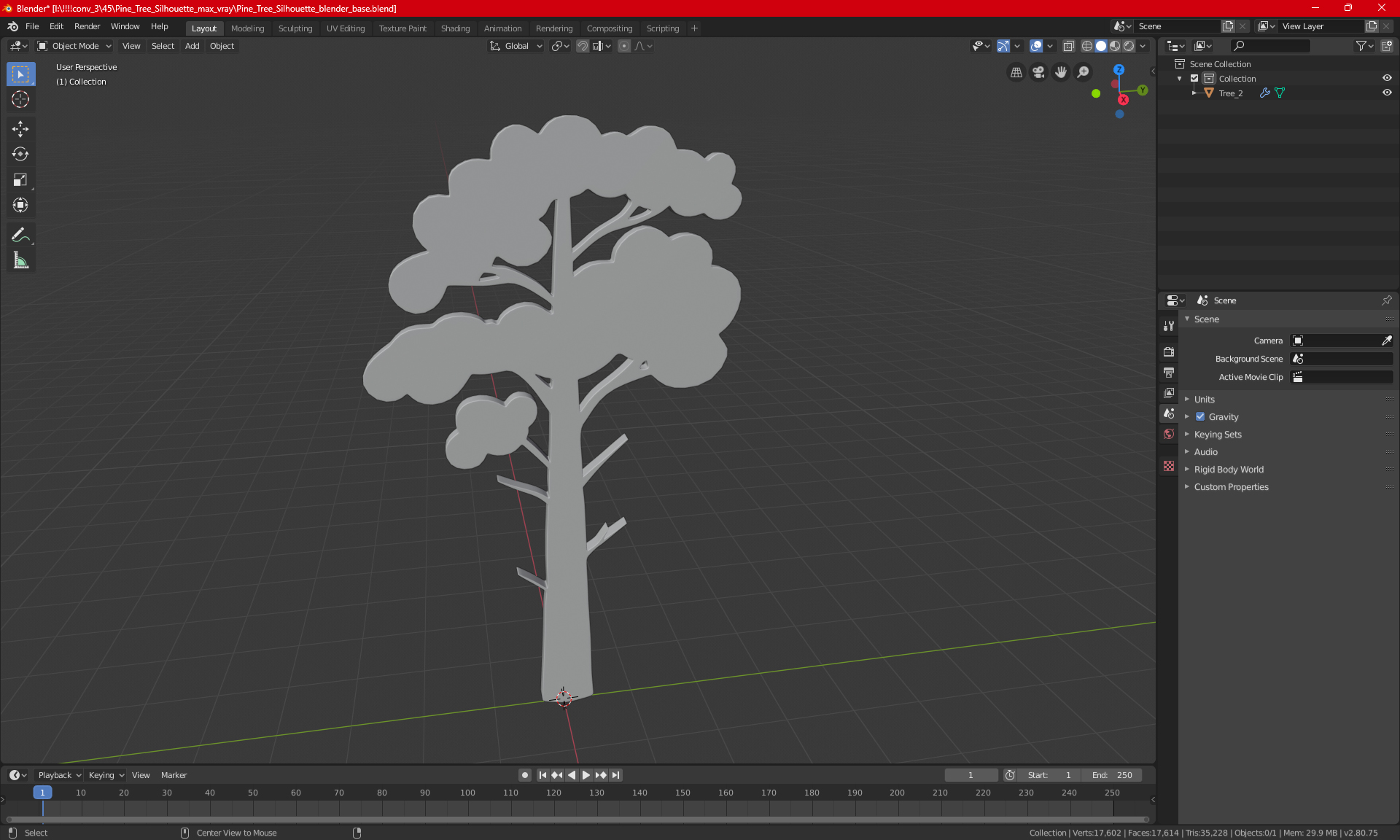Screen dimensions: 1400x840
Task: Click the 3D Cursor tool
Action: tap(20, 99)
